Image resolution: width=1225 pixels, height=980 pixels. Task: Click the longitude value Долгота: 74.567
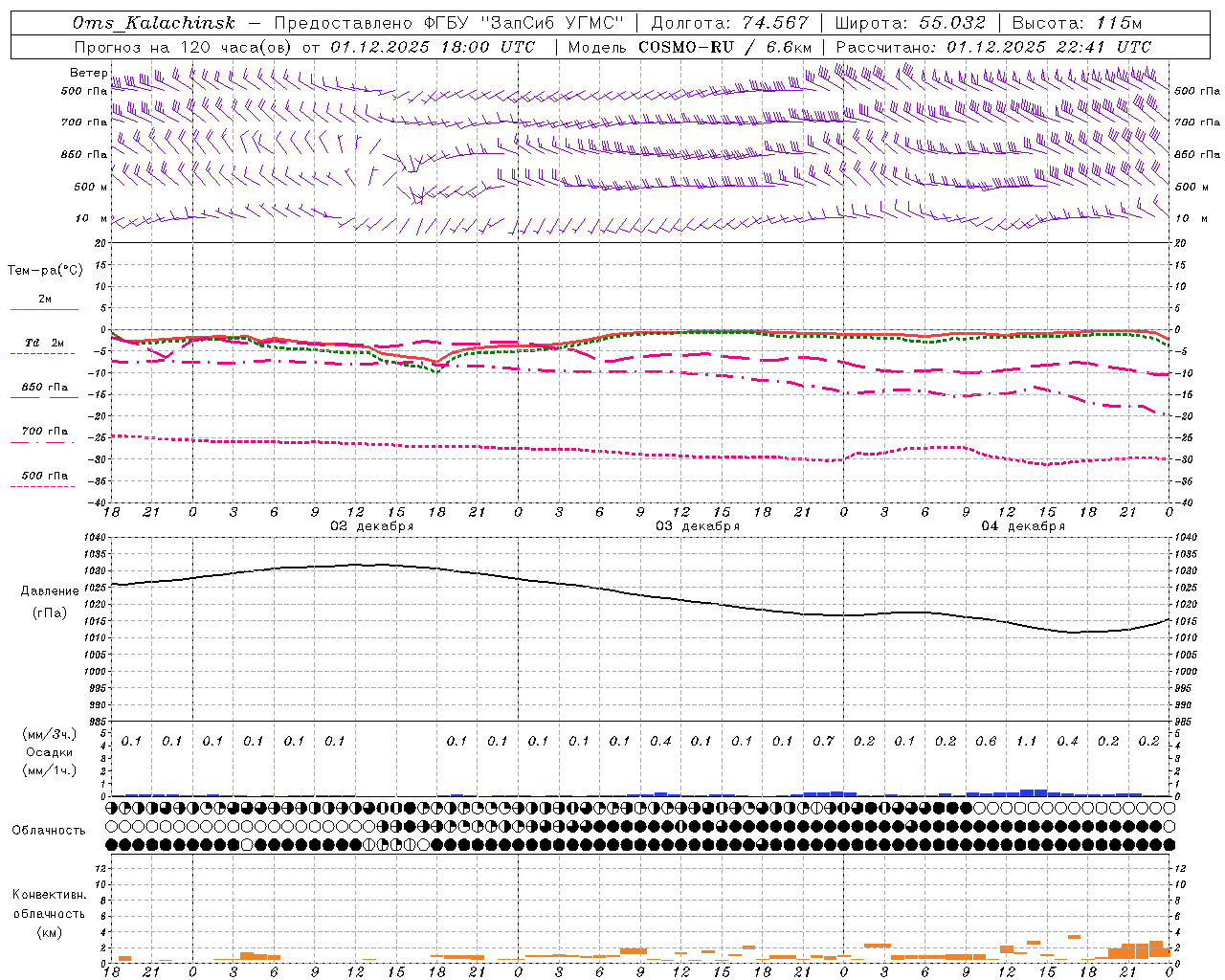[729, 23]
